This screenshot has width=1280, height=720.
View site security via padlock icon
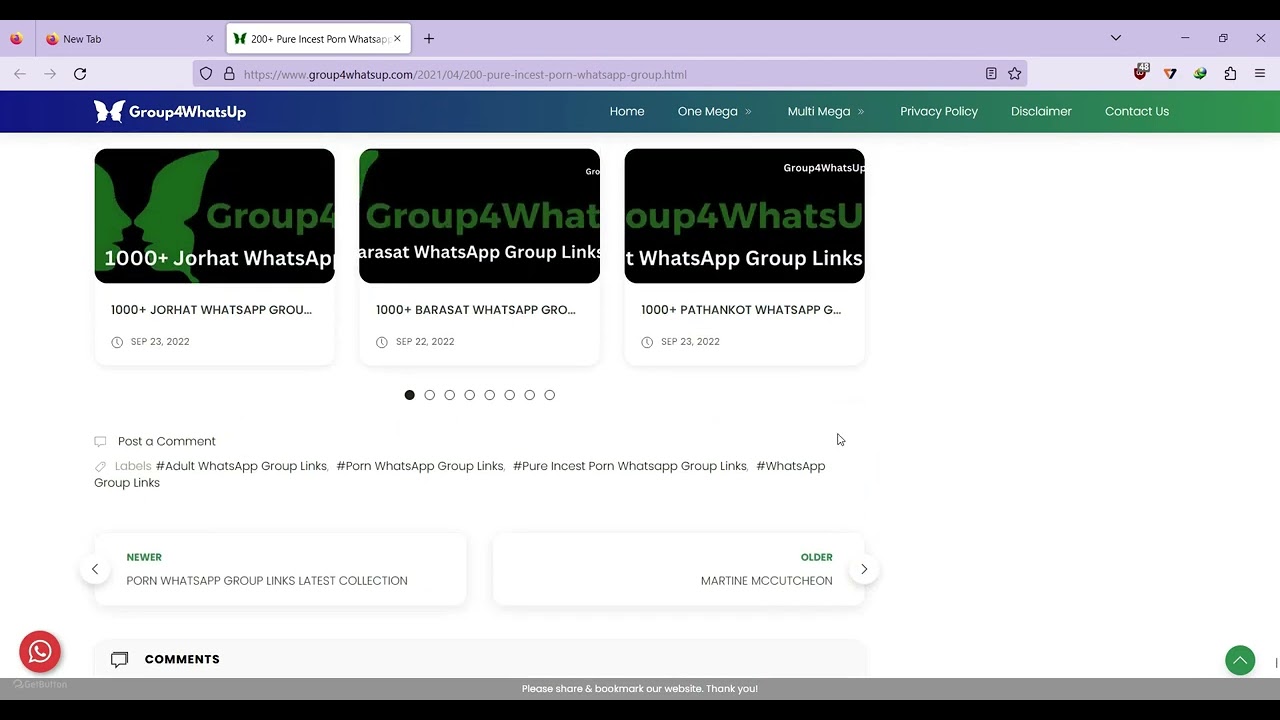[x=229, y=74]
